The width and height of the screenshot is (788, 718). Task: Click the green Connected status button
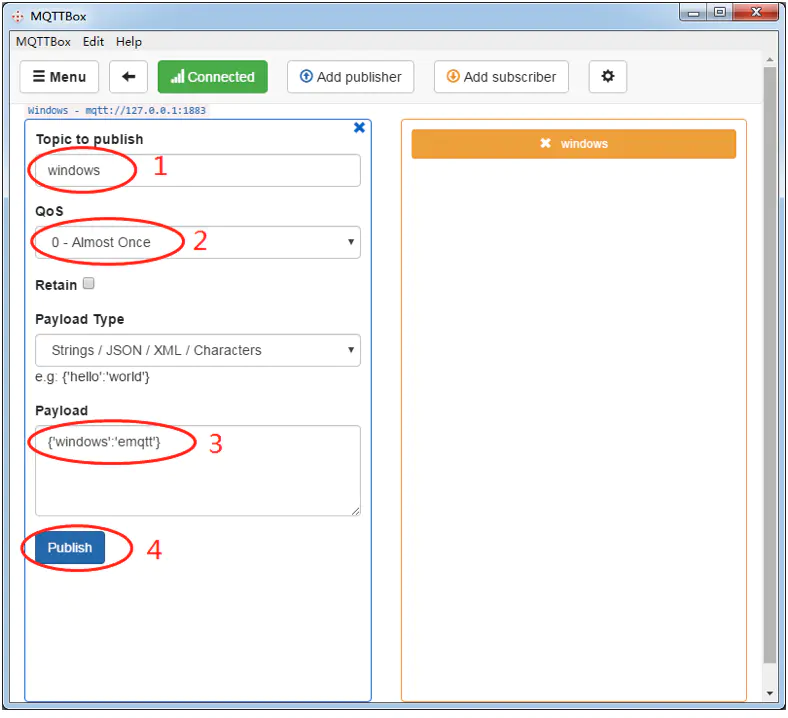213,77
